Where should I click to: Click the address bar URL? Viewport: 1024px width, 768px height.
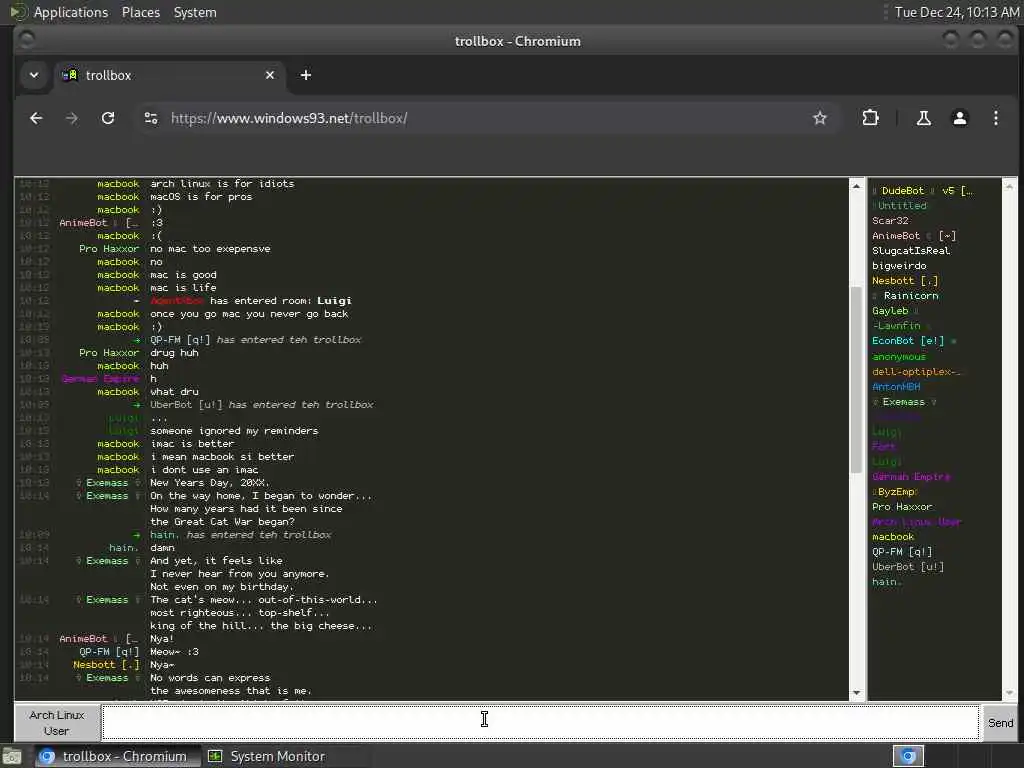(289, 118)
